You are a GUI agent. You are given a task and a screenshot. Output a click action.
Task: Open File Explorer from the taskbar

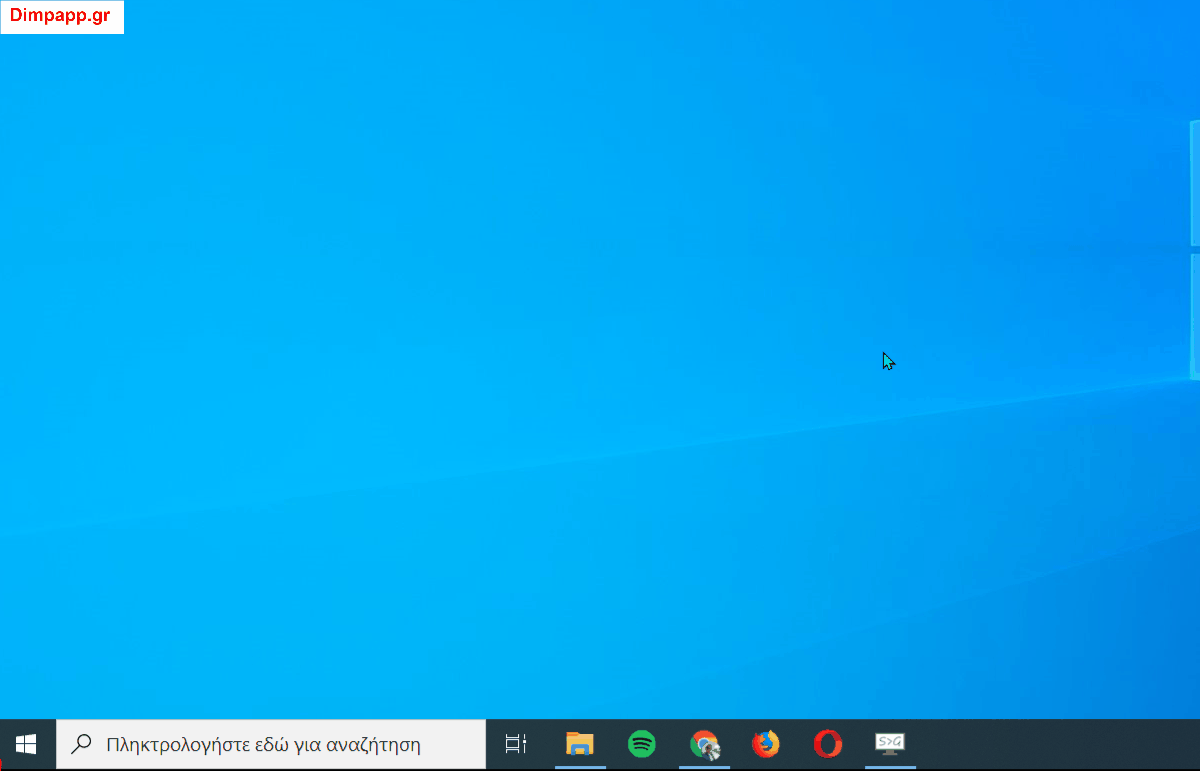(580, 744)
